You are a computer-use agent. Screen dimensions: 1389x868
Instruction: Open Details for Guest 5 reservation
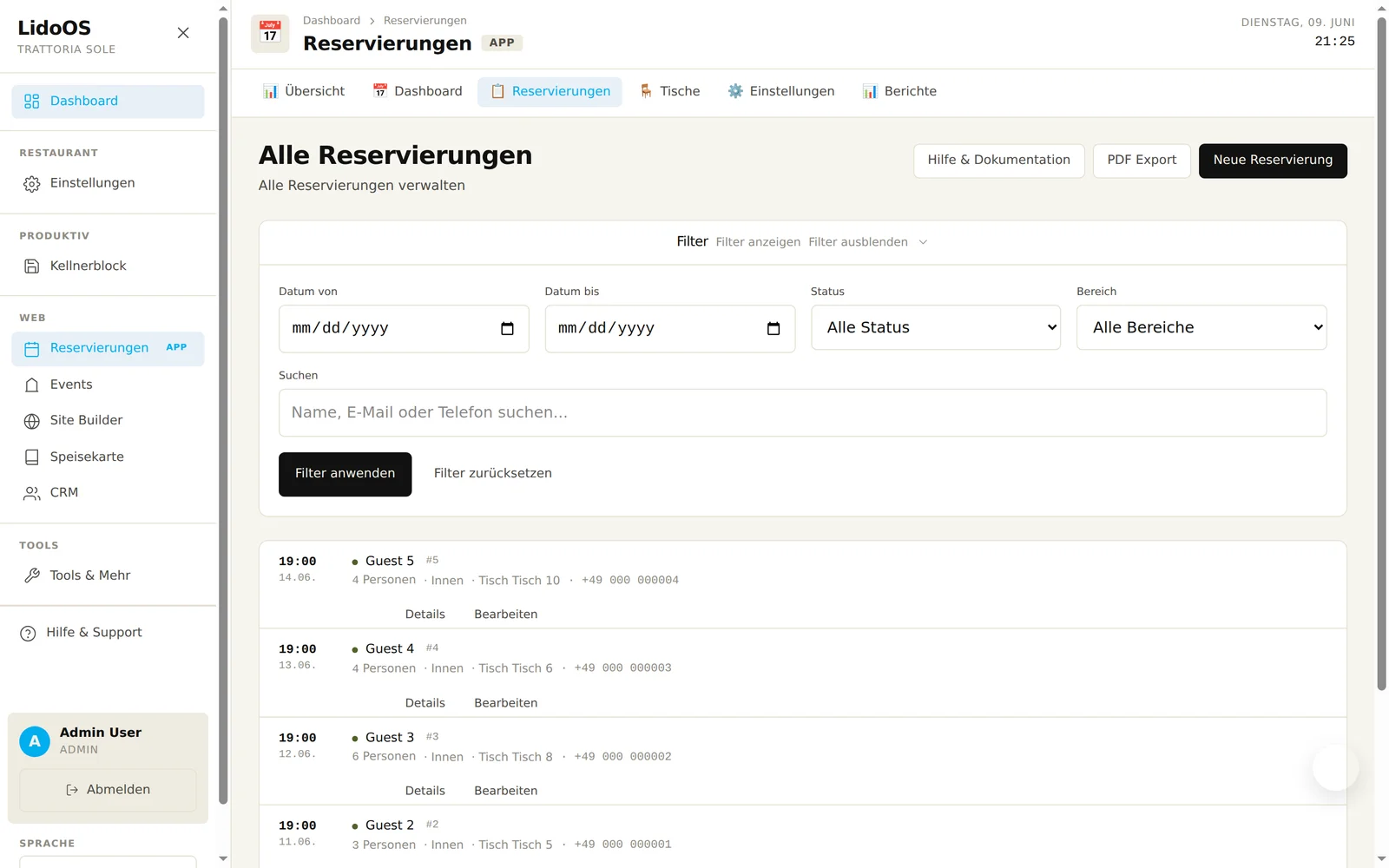(425, 615)
